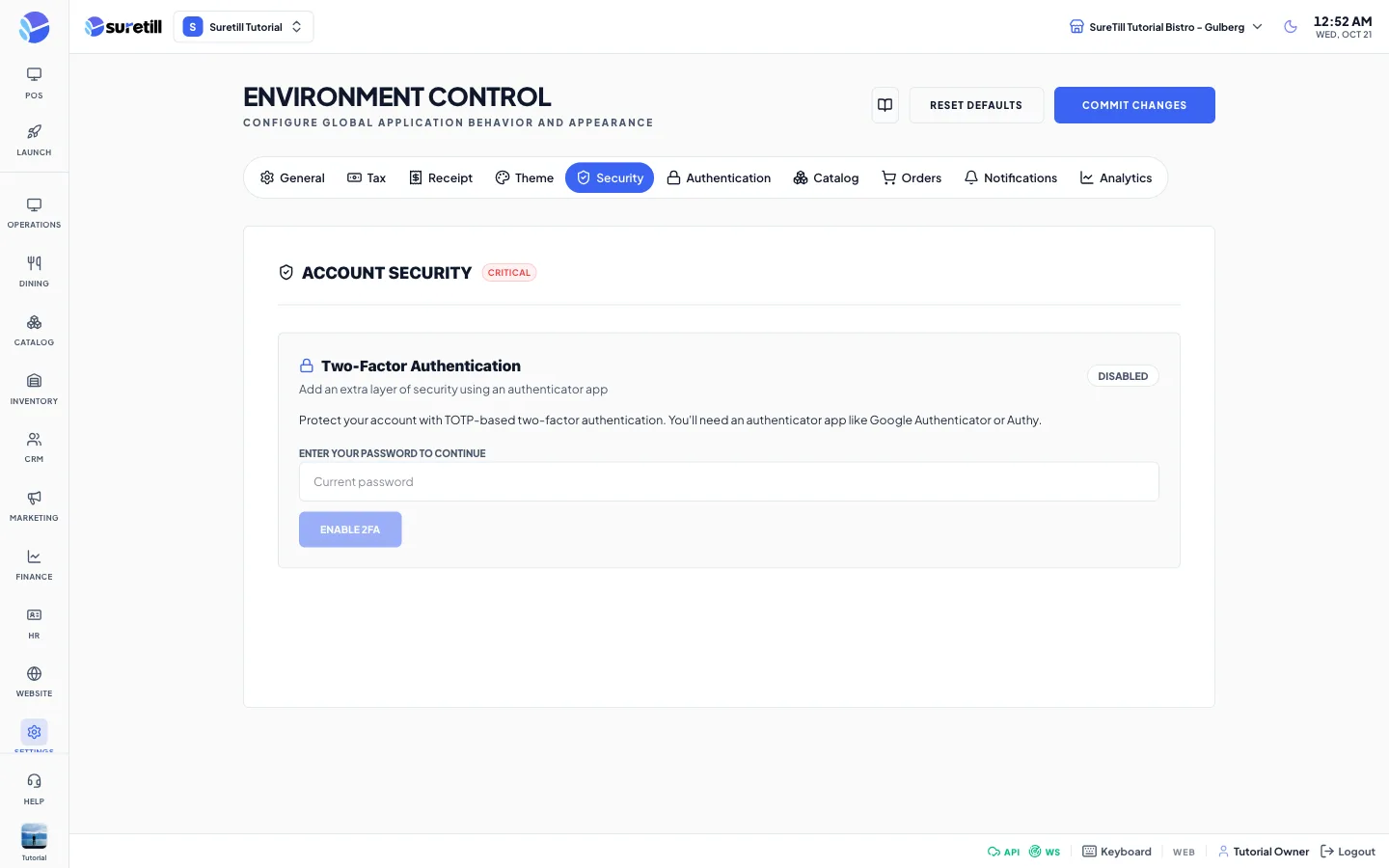Click the Enable 2FA button

(350, 529)
